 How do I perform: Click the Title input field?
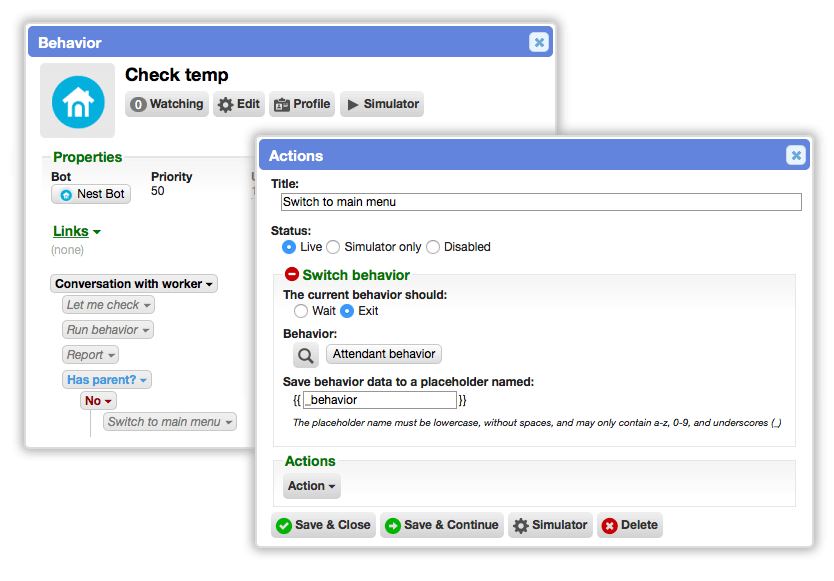(541, 202)
